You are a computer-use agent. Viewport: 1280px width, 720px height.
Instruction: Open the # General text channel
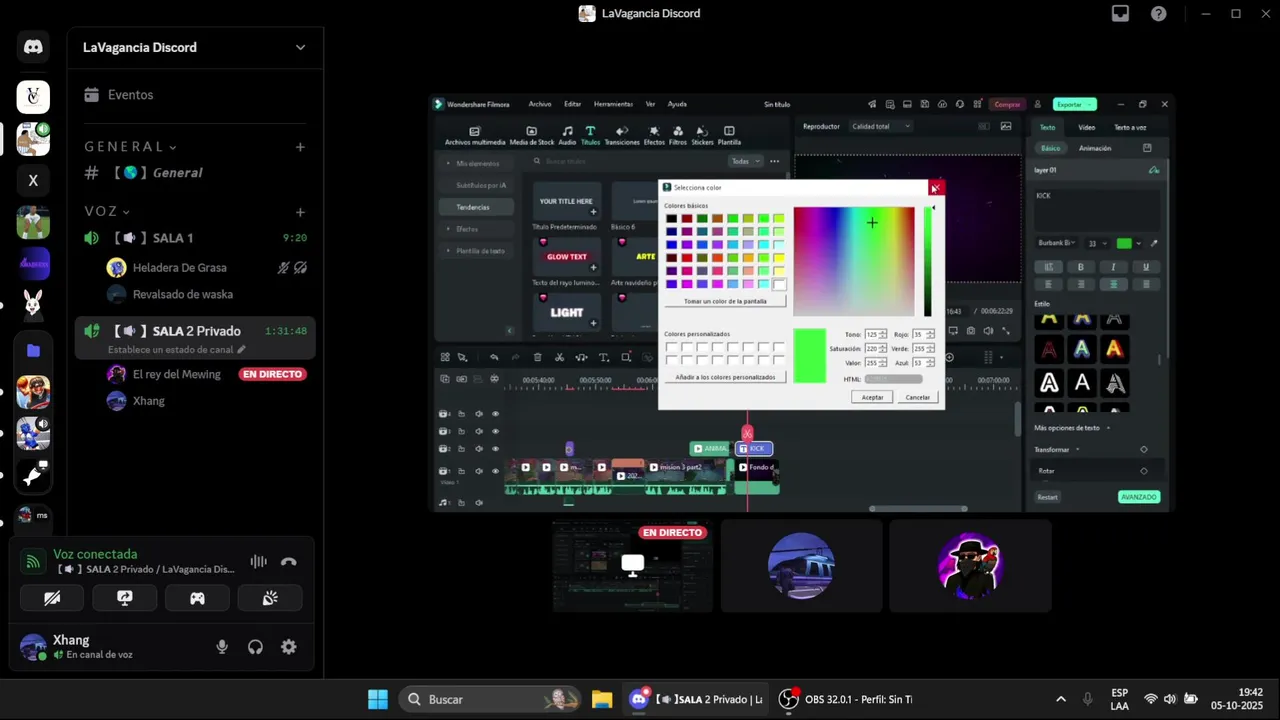click(195, 173)
